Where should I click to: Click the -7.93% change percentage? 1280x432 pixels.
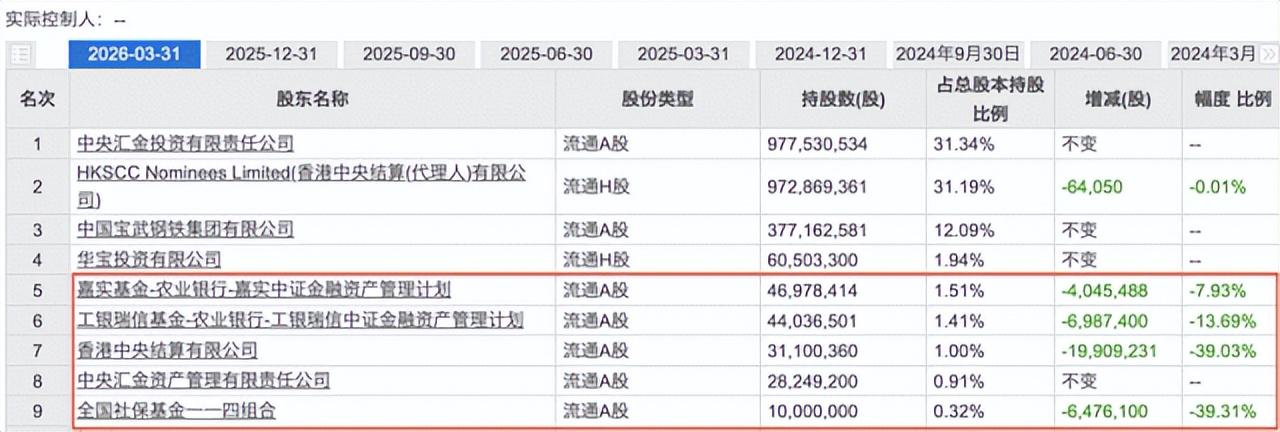(1217, 290)
